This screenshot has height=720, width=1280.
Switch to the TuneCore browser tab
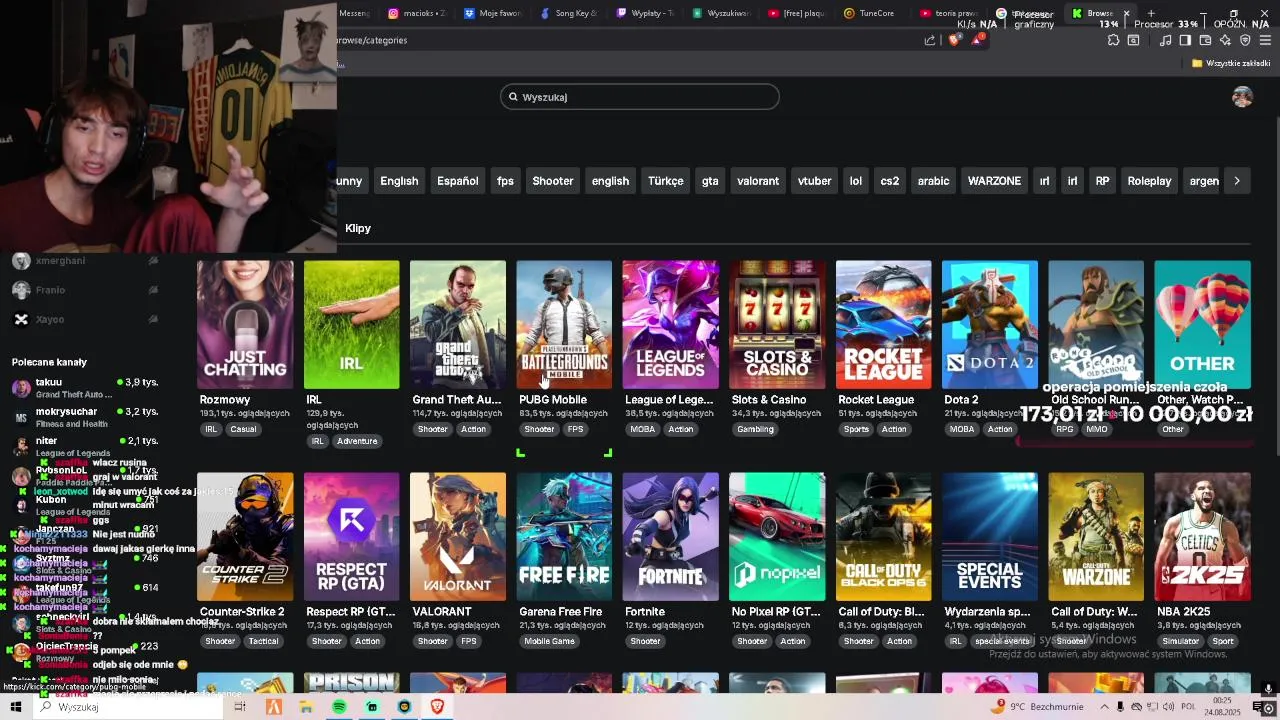click(x=870, y=13)
